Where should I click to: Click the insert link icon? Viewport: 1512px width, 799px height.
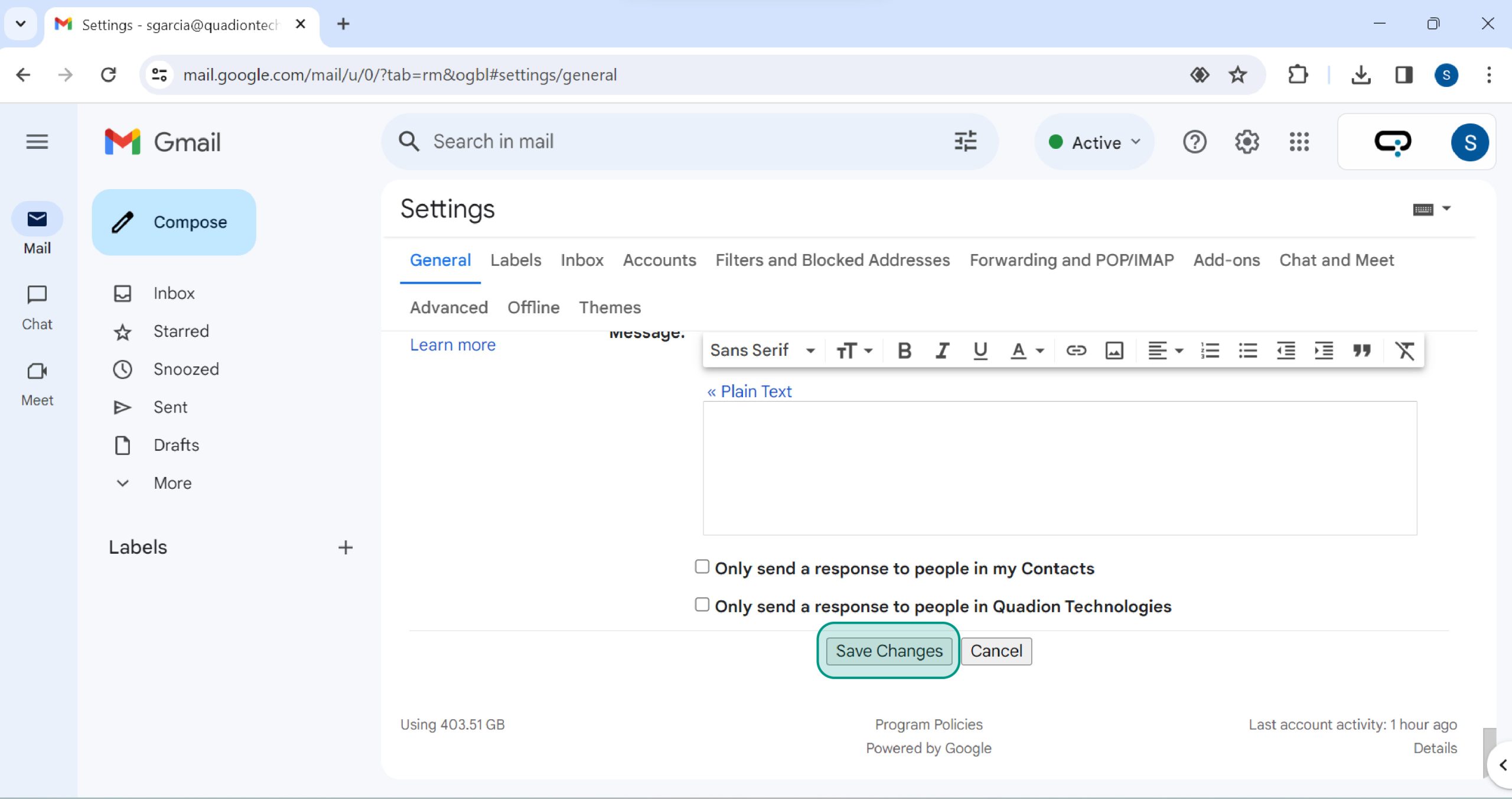[1076, 350]
